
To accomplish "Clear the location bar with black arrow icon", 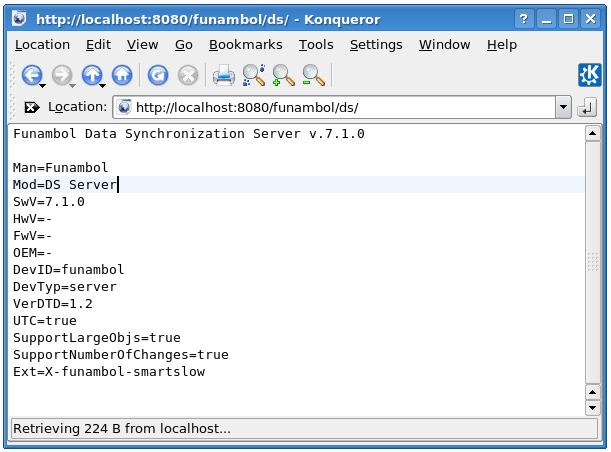I will point(31,107).
